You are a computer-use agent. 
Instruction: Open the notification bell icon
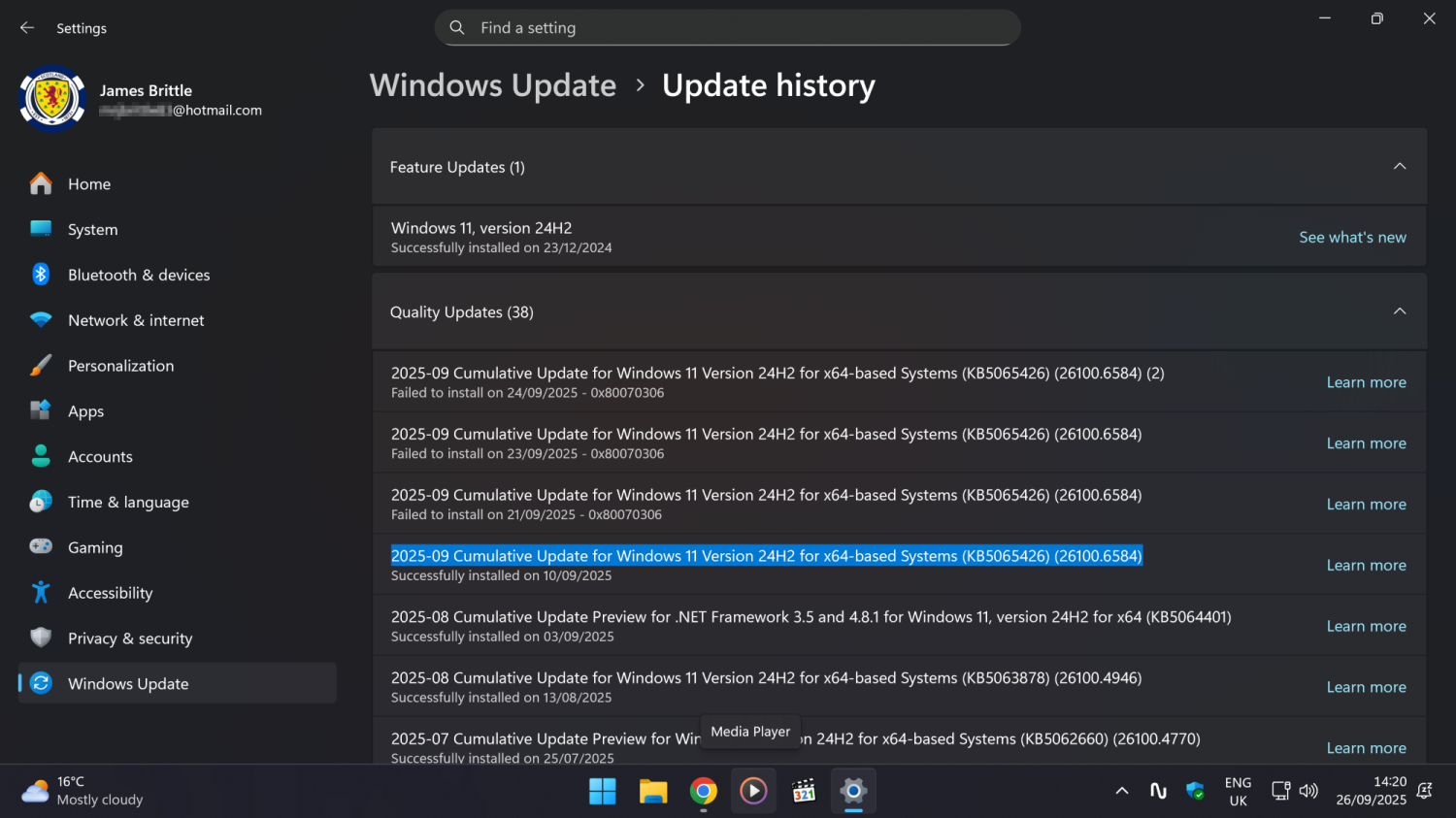click(1425, 791)
